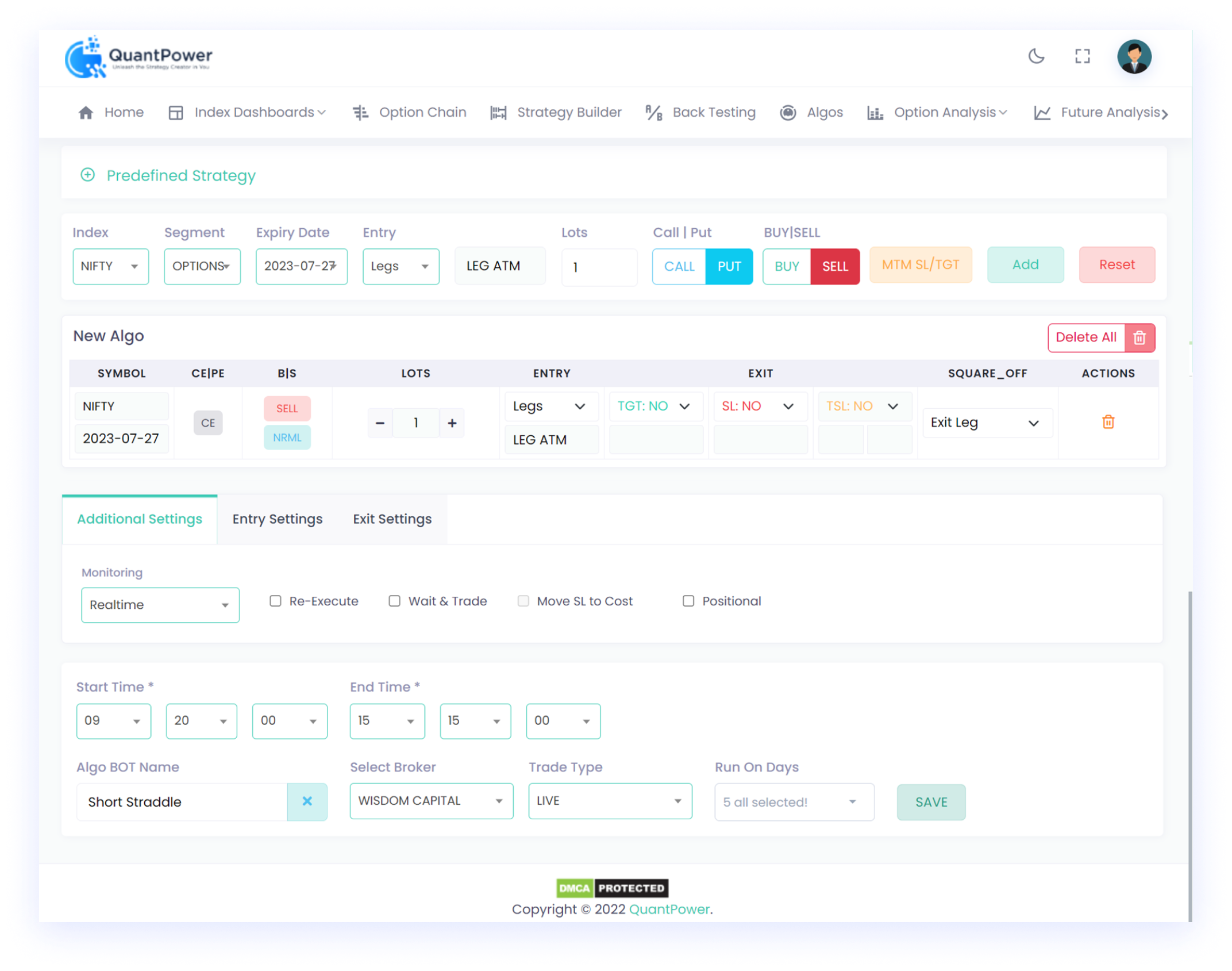This screenshot has height=971, width=1232.
Task: Click trash icon beside Delete All
Action: (1139, 337)
